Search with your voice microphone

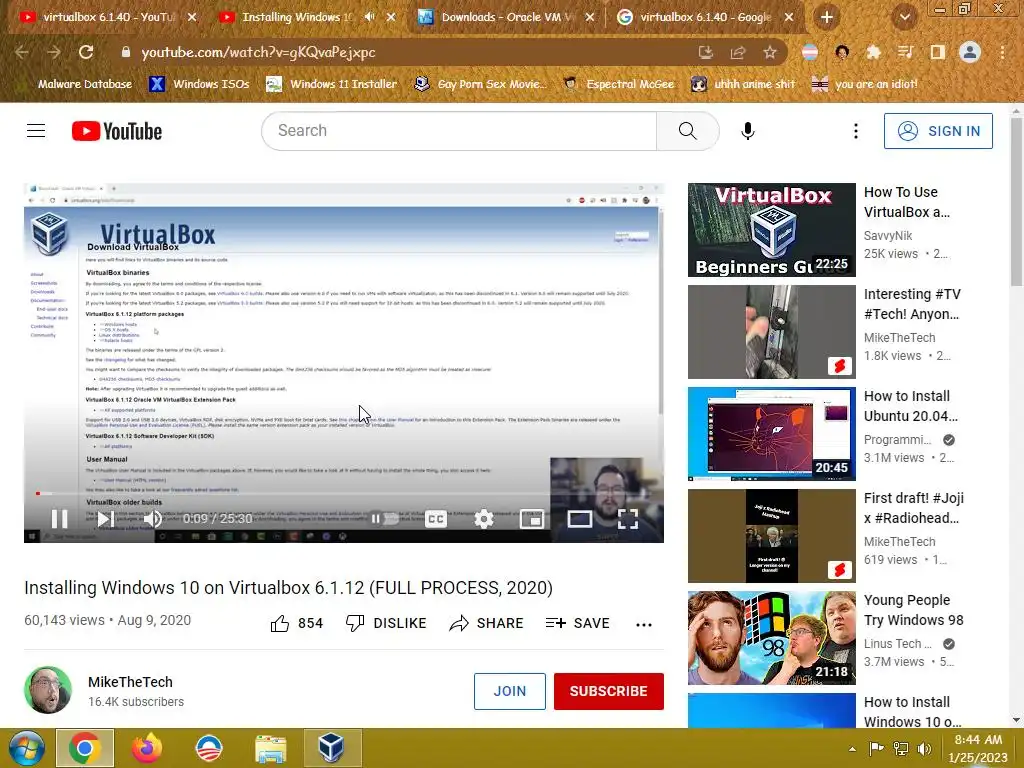(x=748, y=131)
